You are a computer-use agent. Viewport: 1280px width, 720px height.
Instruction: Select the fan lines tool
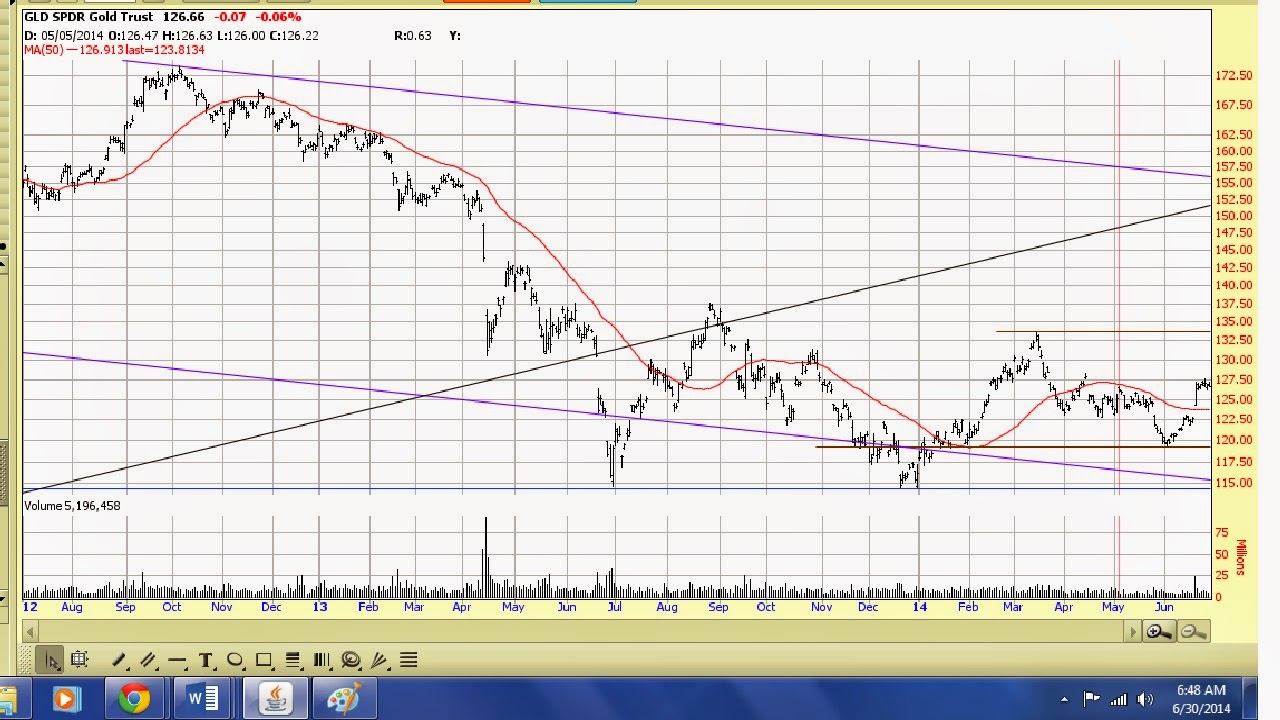pyautogui.click(x=380, y=660)
